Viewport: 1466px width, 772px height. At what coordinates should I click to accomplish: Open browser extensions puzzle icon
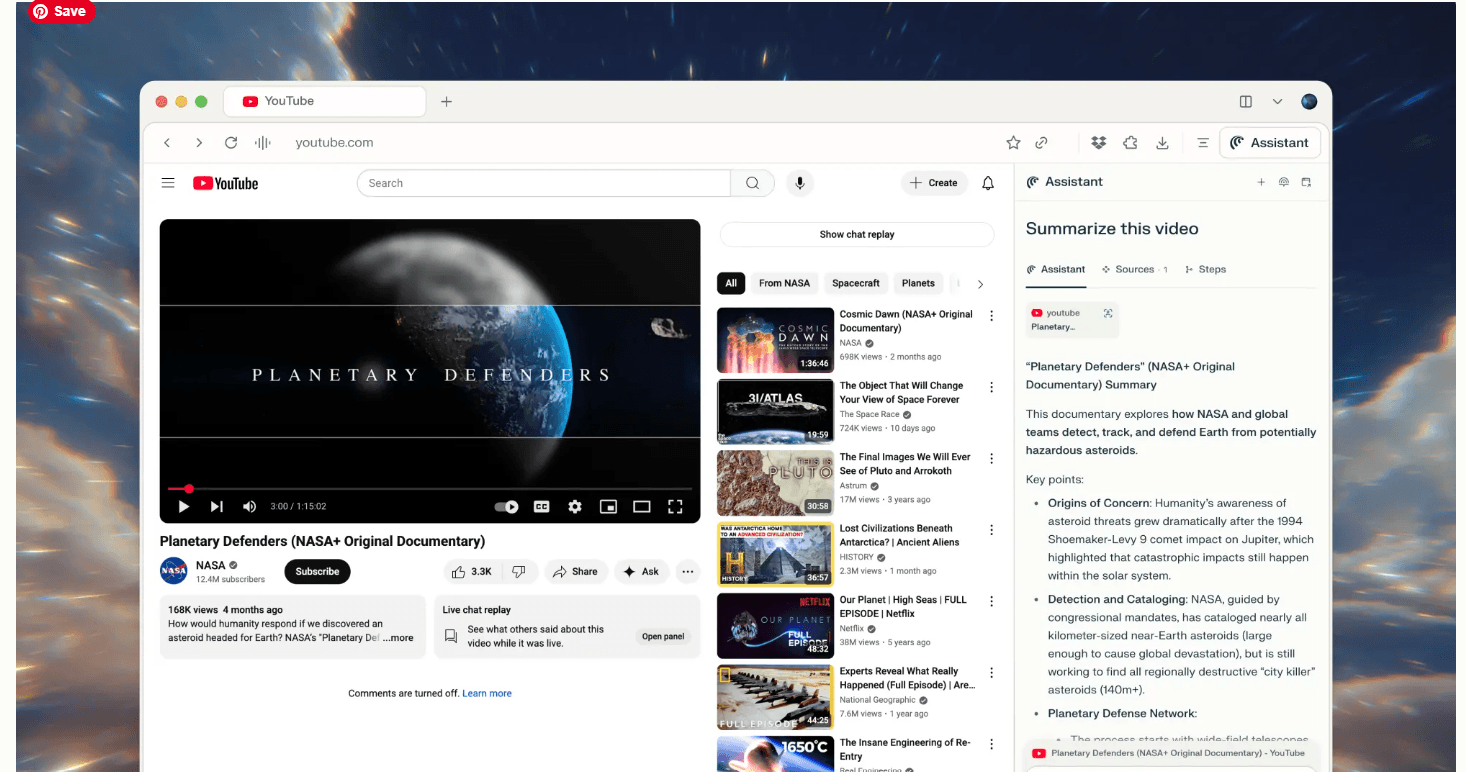[1130, 143]
